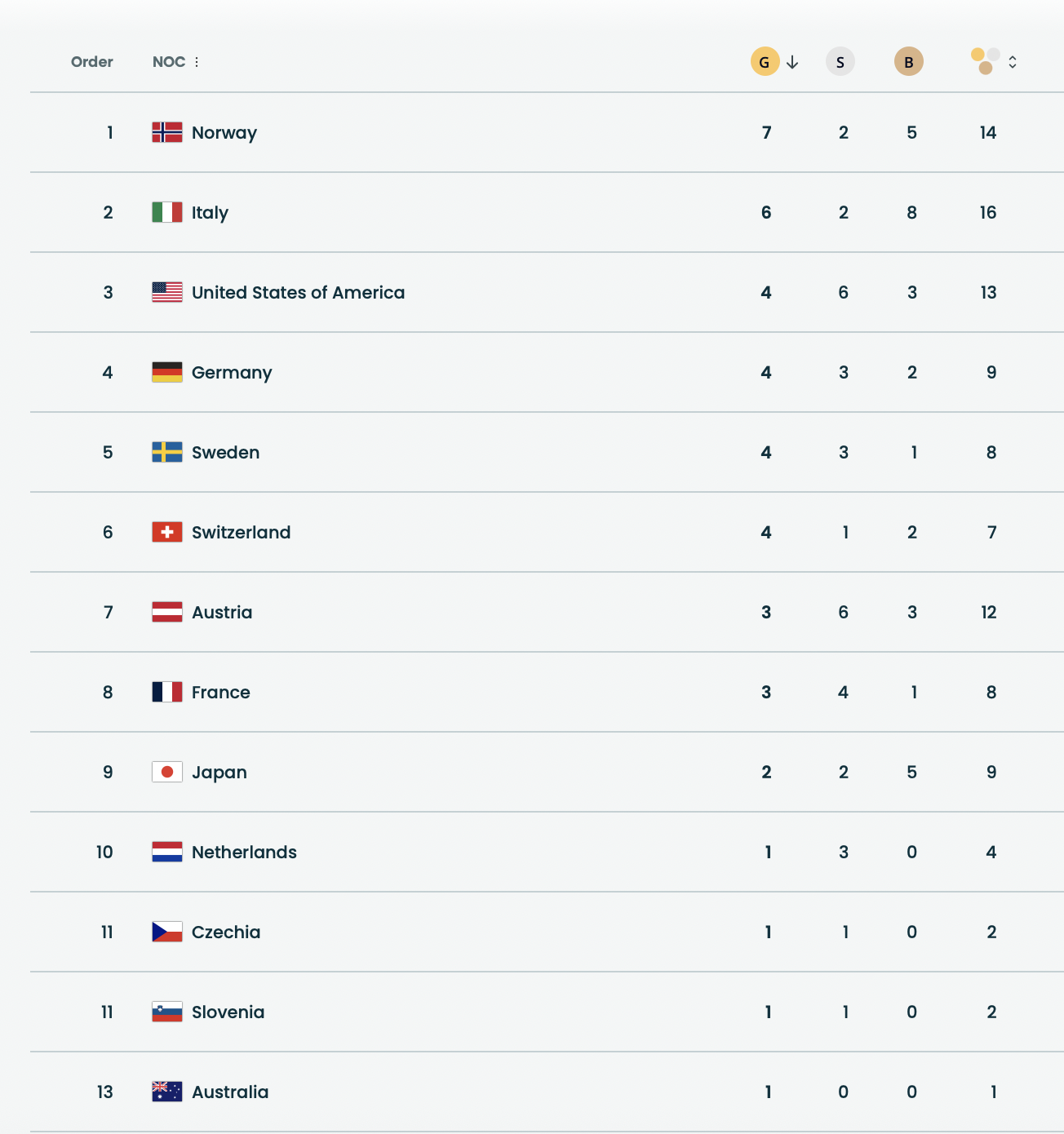Click the Australia flag icon

[x=167, y=1092]
